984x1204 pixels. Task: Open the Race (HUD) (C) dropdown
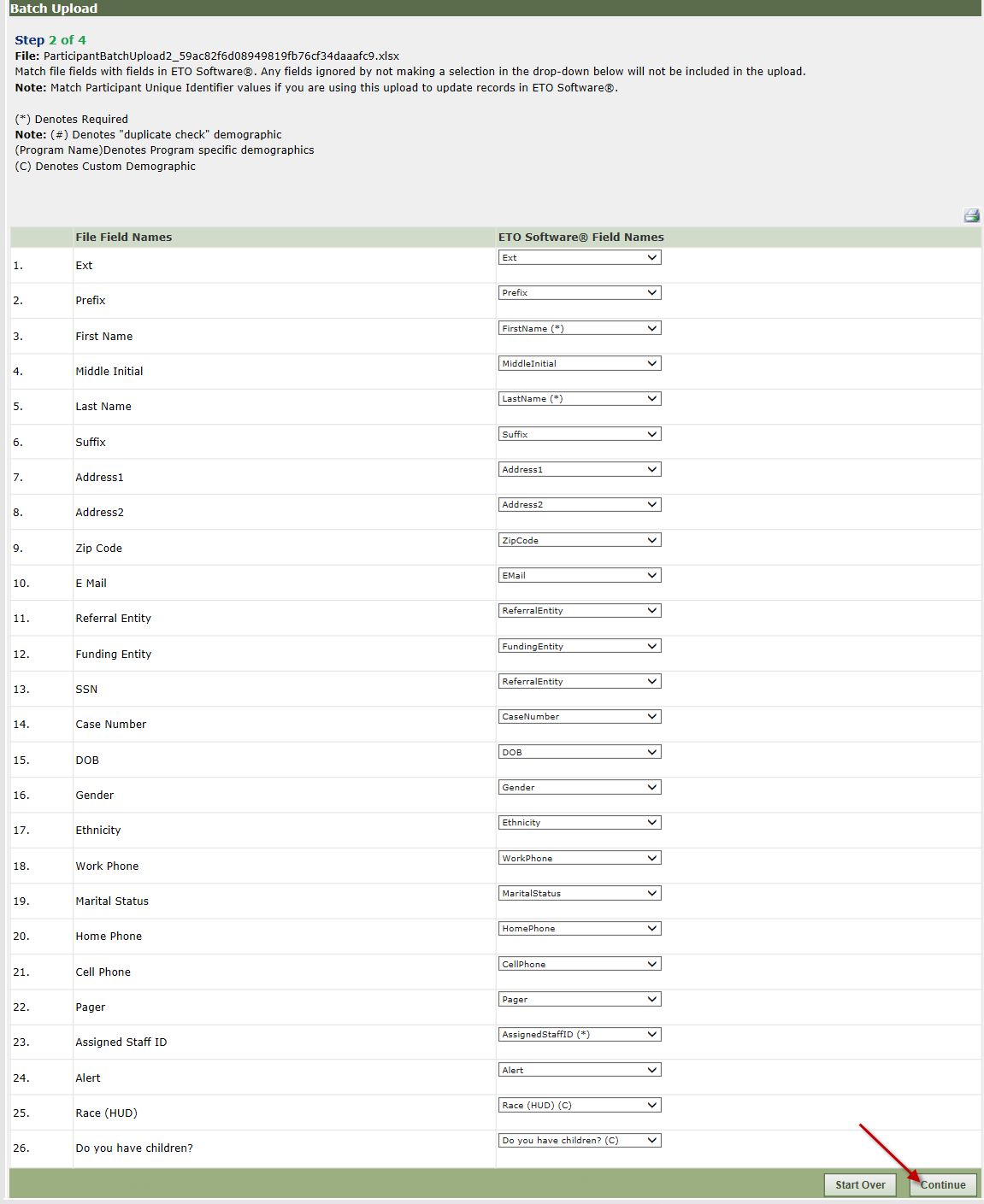580,1105
